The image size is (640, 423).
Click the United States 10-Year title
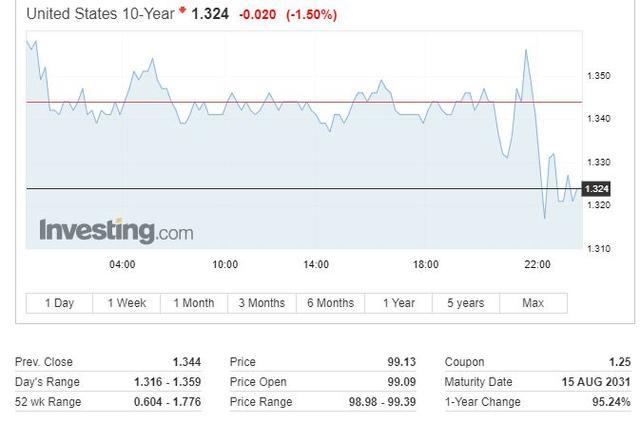pyautogui.click(x=100, y=14)
